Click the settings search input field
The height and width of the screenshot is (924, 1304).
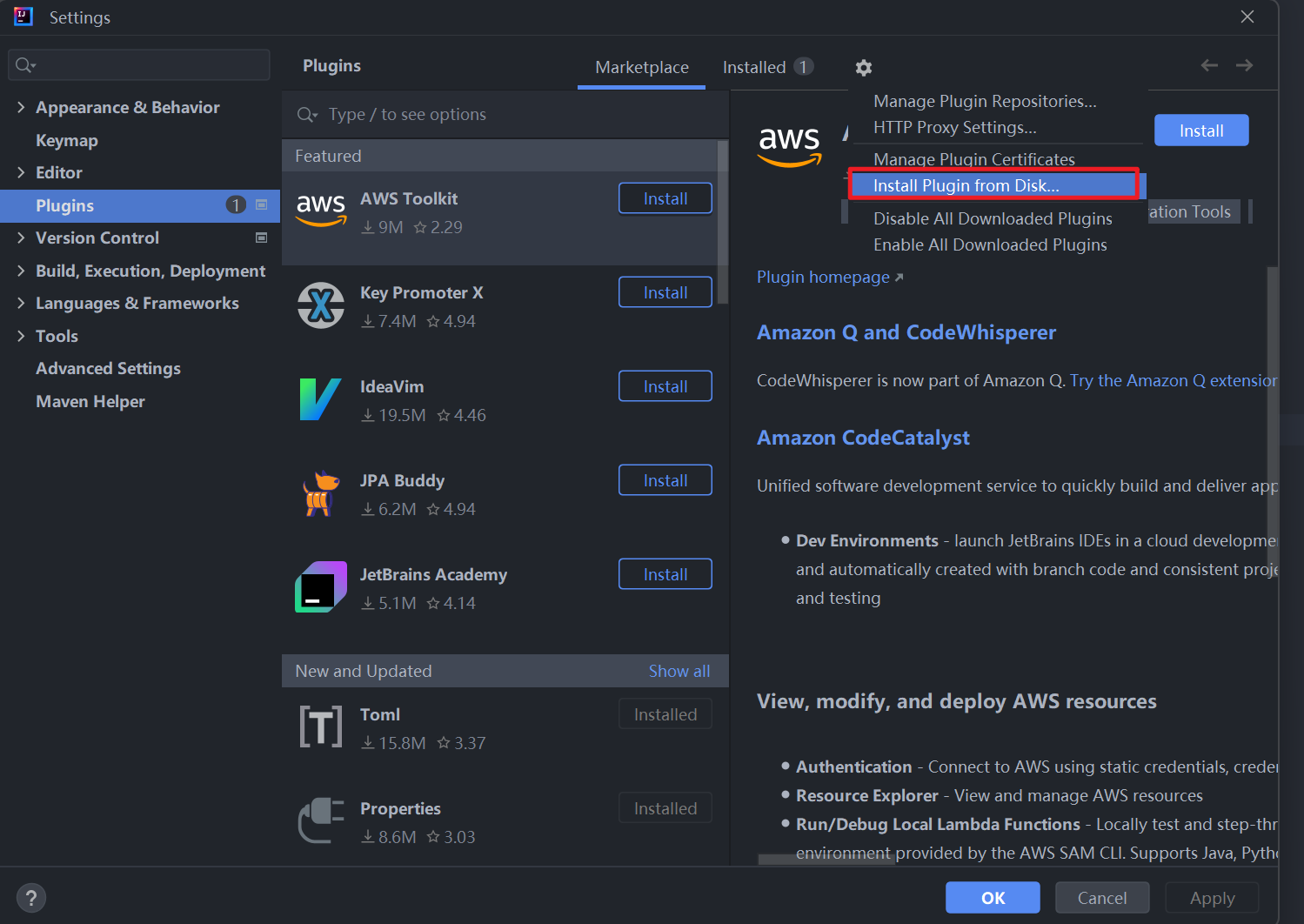coord(139,65)
